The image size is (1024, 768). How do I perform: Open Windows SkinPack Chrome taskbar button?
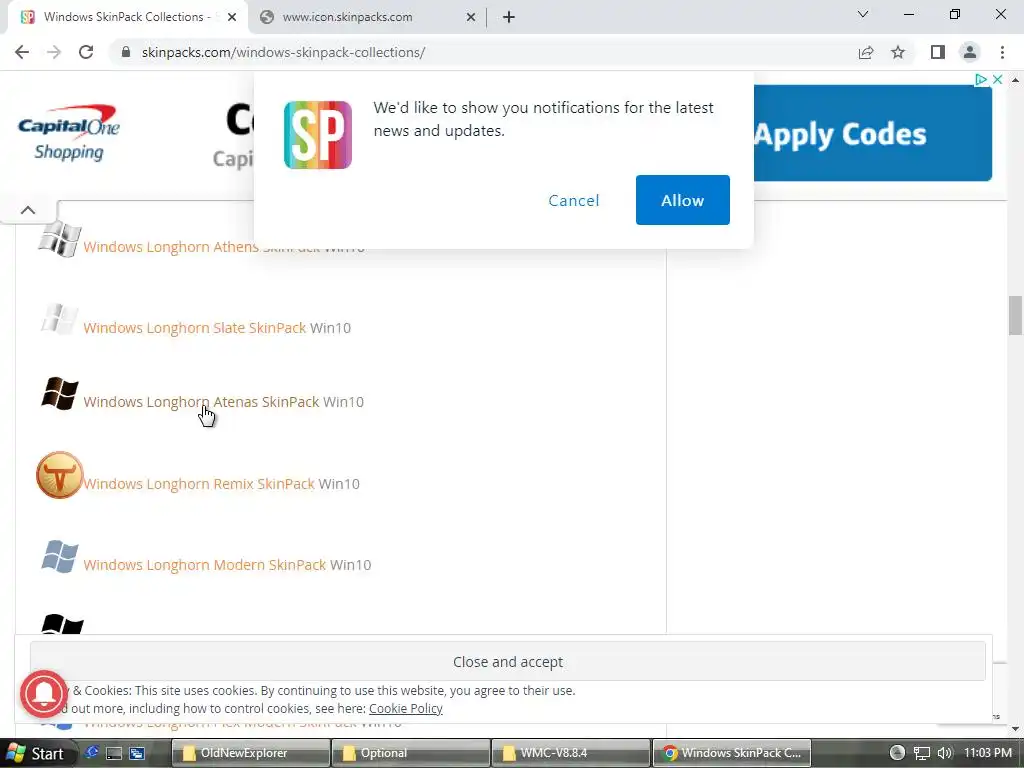(x=731, y=753)
